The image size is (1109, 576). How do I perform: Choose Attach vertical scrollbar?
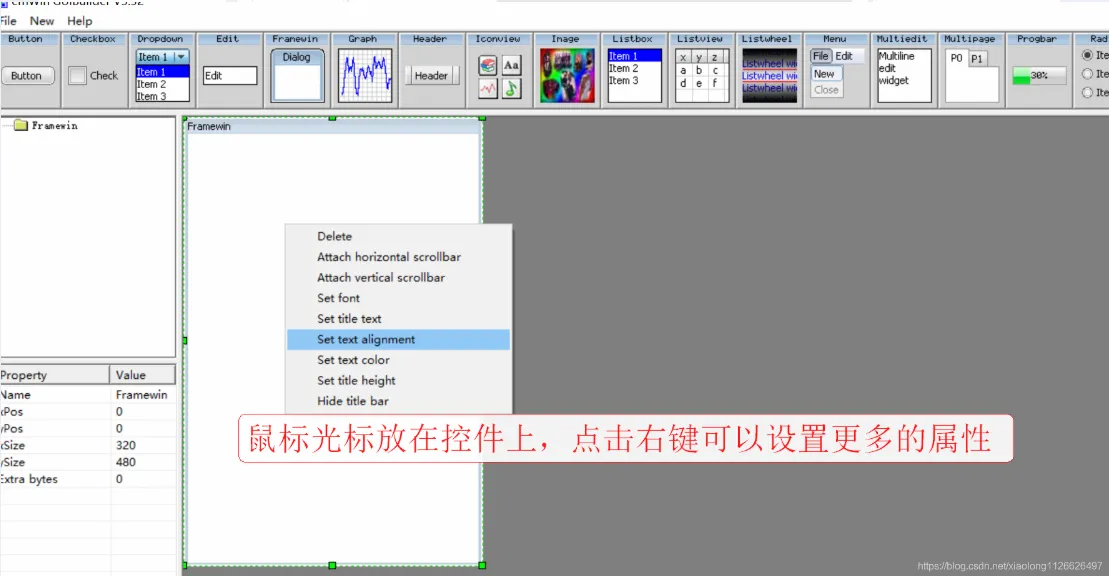[x=398, y=277]
